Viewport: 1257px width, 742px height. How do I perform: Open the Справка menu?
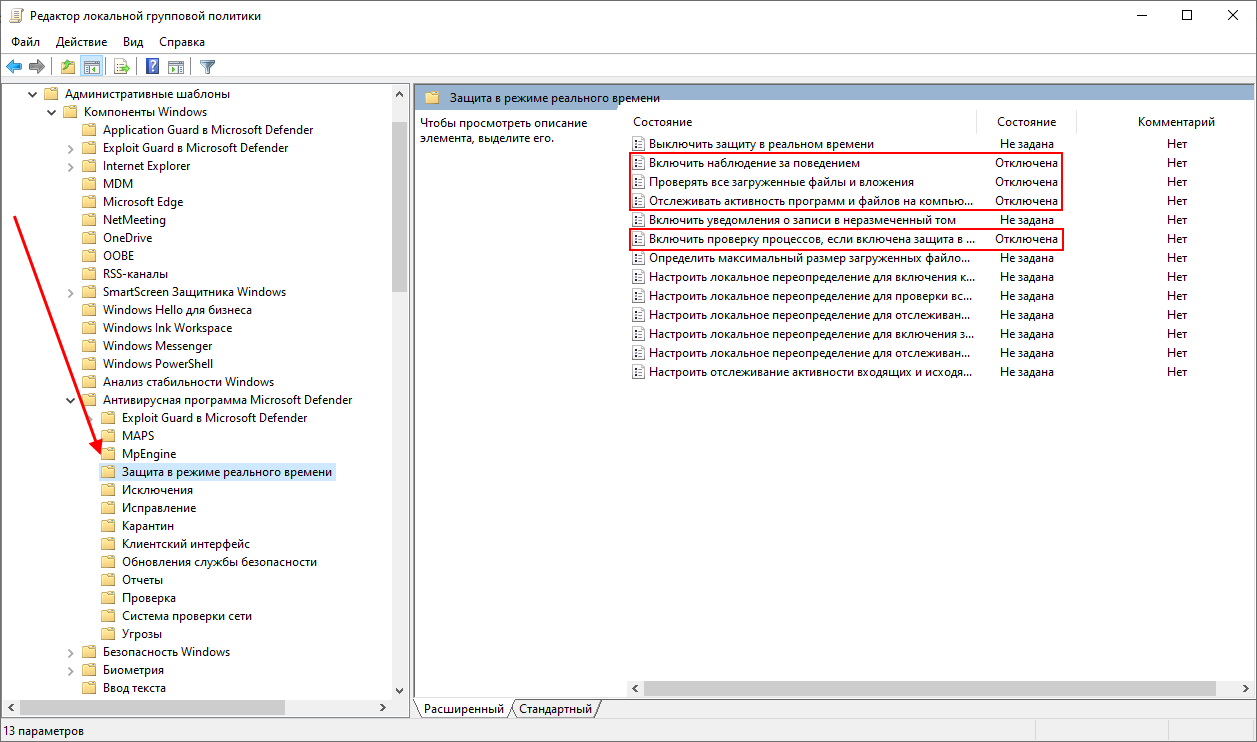tap(182, 42)
